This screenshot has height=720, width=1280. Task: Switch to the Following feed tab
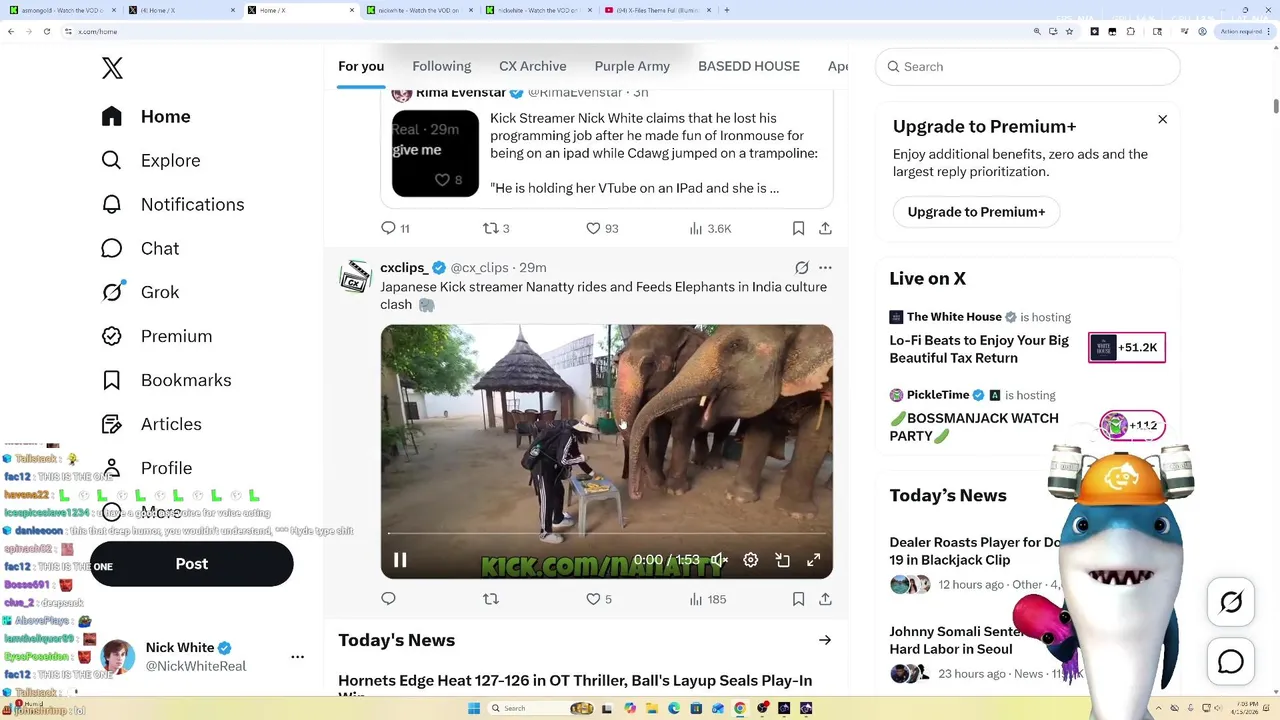point(442,66)
